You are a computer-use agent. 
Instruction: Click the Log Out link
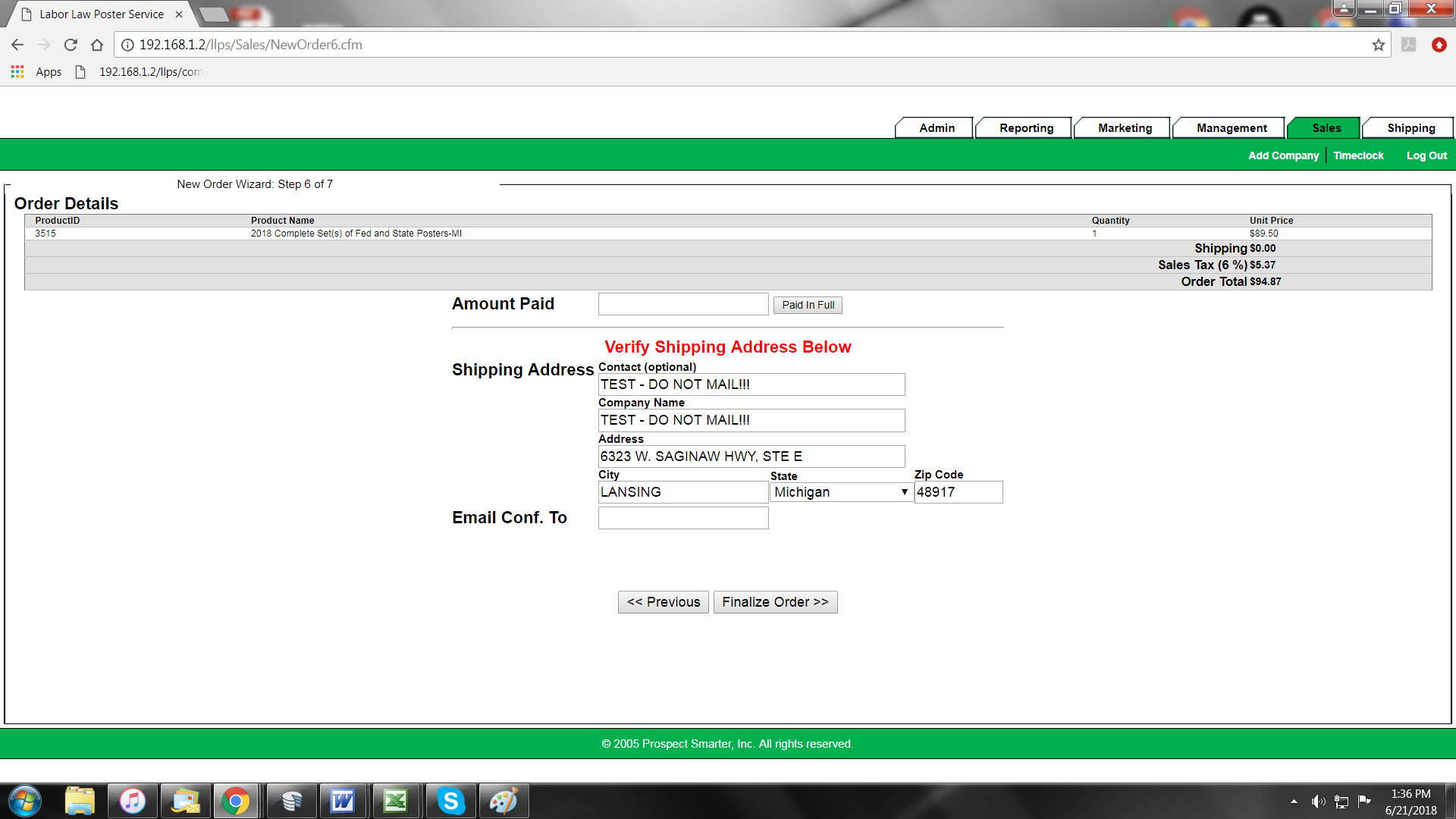(1426, 155)
